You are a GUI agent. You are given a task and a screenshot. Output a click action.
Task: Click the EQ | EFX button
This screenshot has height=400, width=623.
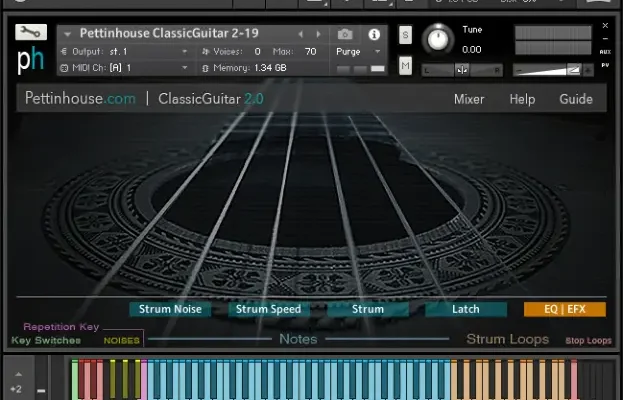pos(564,309)
